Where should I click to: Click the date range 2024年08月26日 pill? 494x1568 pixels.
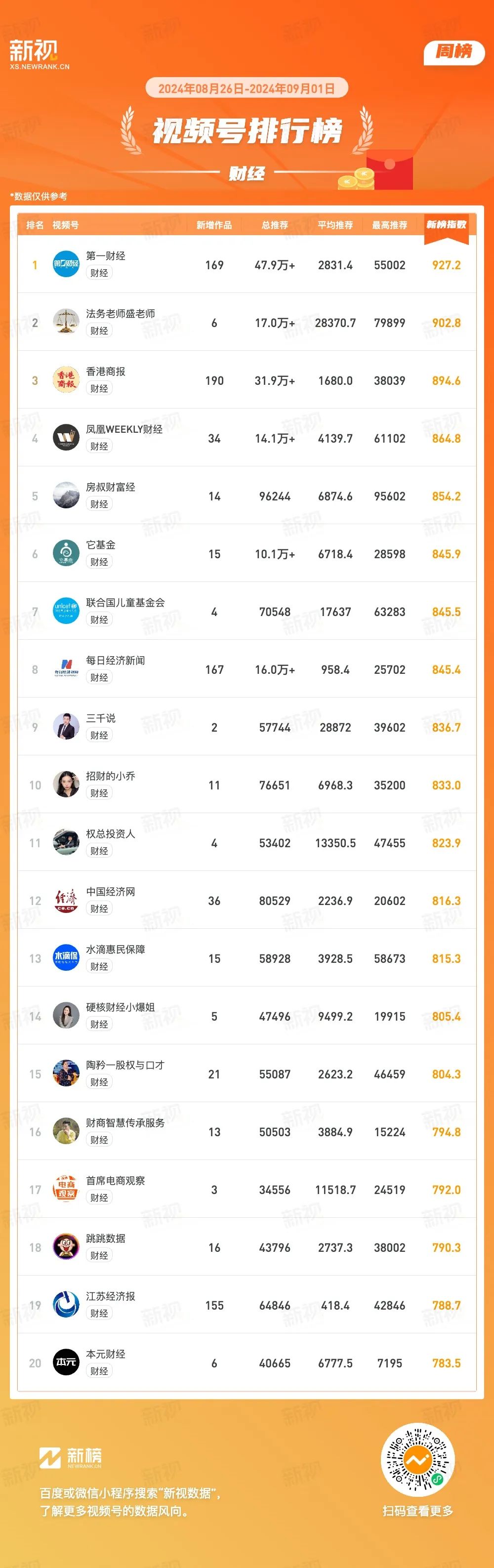(247, 88)
